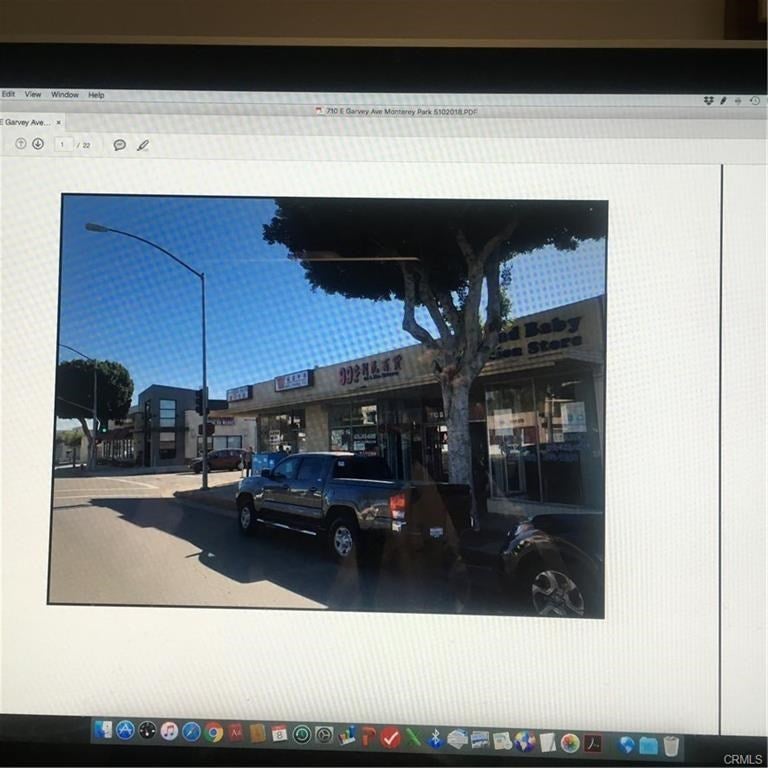Image resolution: width=768 pixels, height=768 pixels.
Task: Select the highlighter pen tool
Action: (143, 145)
